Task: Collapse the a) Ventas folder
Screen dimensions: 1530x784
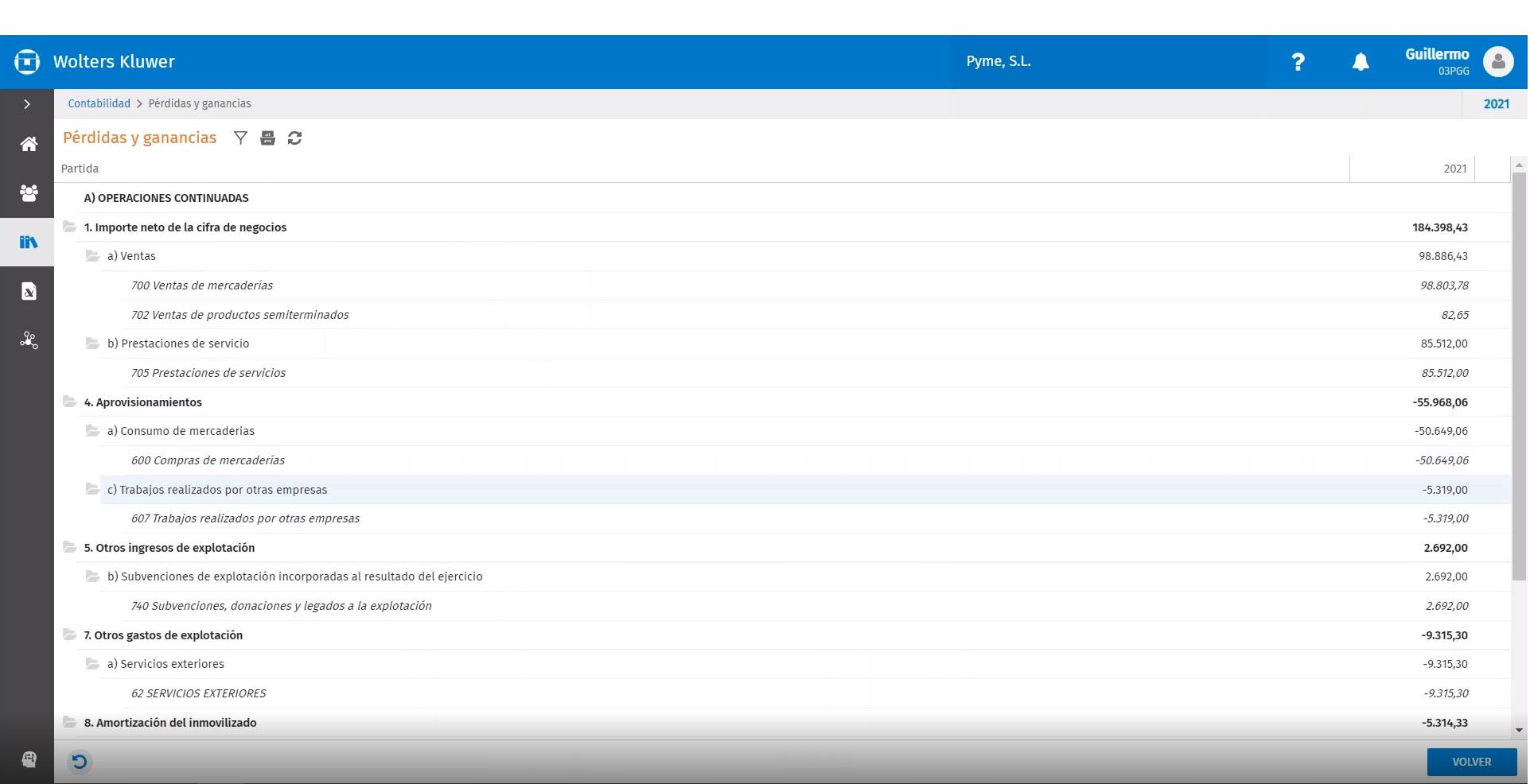Action: tap(93, 256)
